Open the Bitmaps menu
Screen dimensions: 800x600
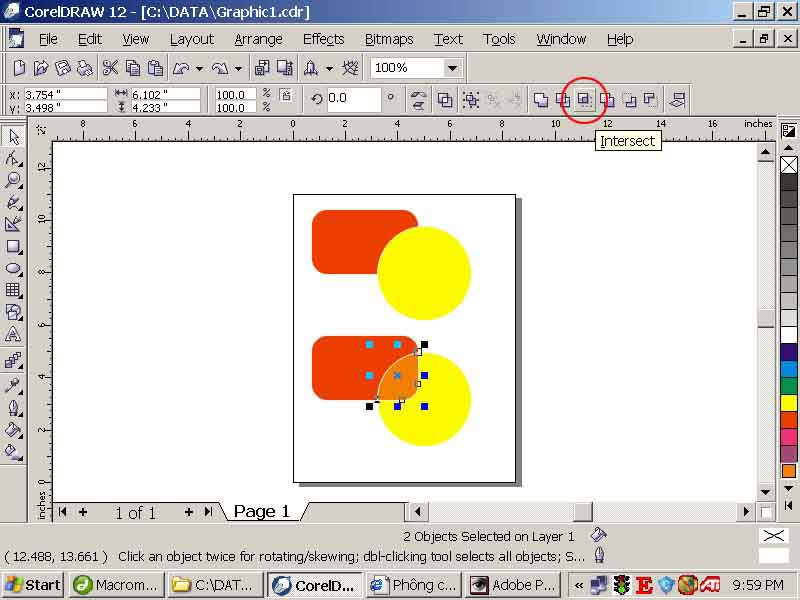pos(389,39)
